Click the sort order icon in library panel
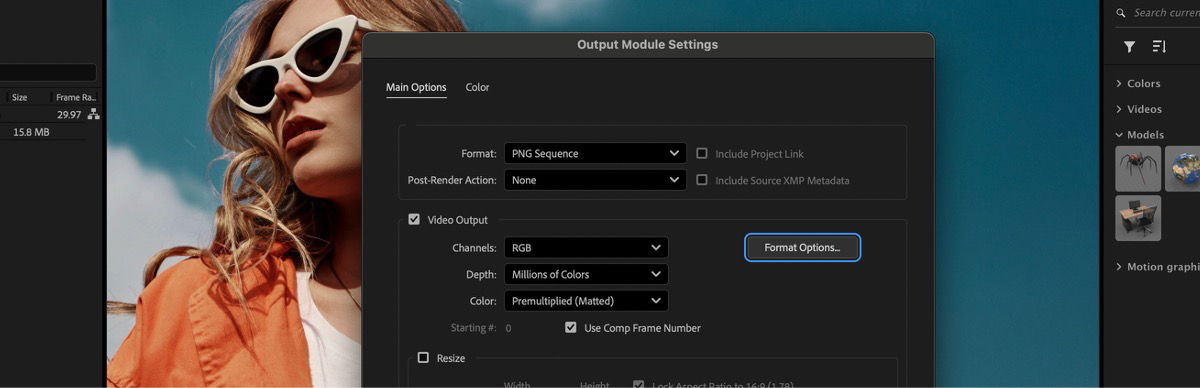Viewport: 1200px width, 388px height. pos(1159,47)
